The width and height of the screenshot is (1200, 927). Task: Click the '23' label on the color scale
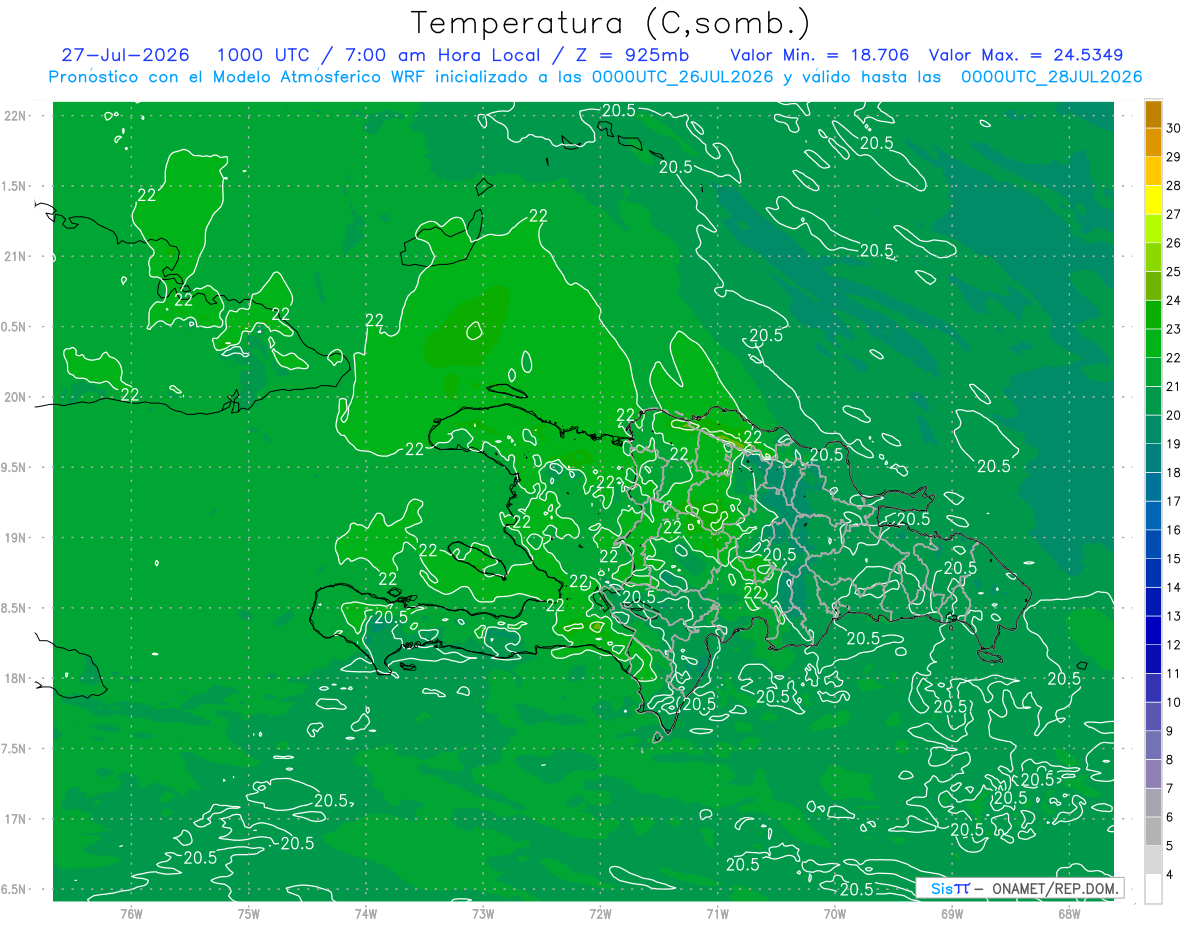tap(1174, 329)
